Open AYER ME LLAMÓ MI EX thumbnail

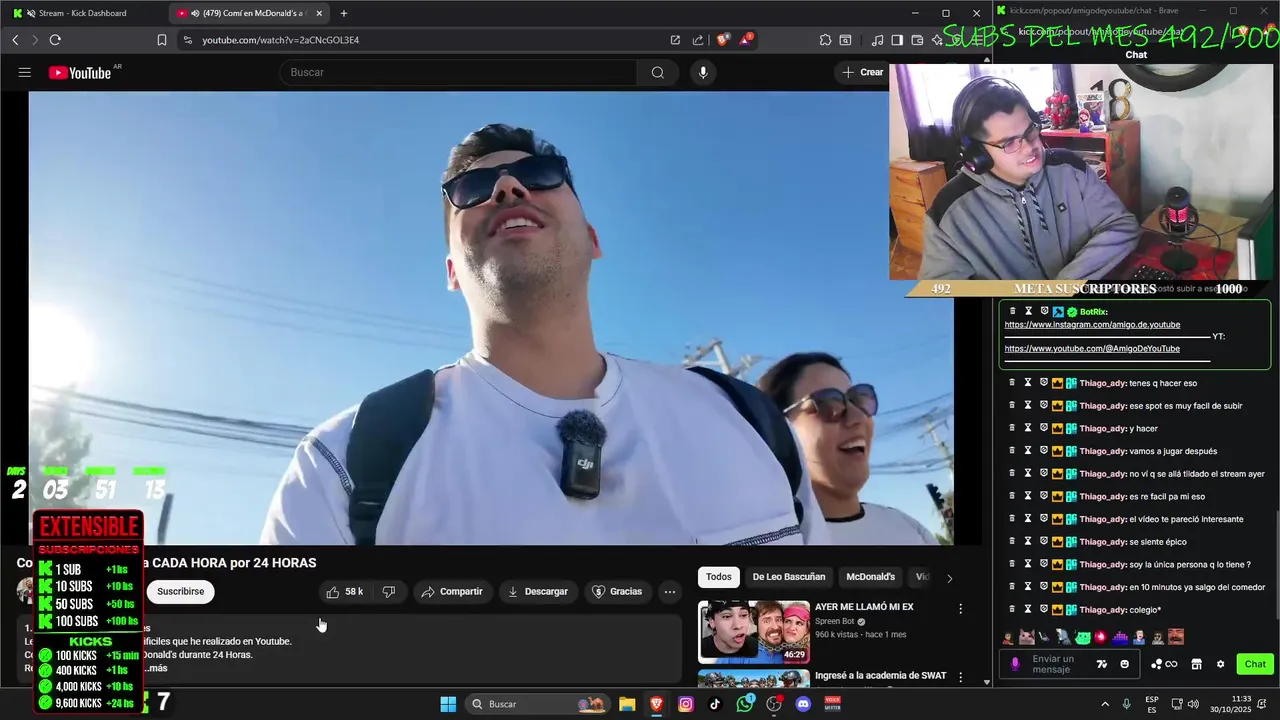click(754, 631)
